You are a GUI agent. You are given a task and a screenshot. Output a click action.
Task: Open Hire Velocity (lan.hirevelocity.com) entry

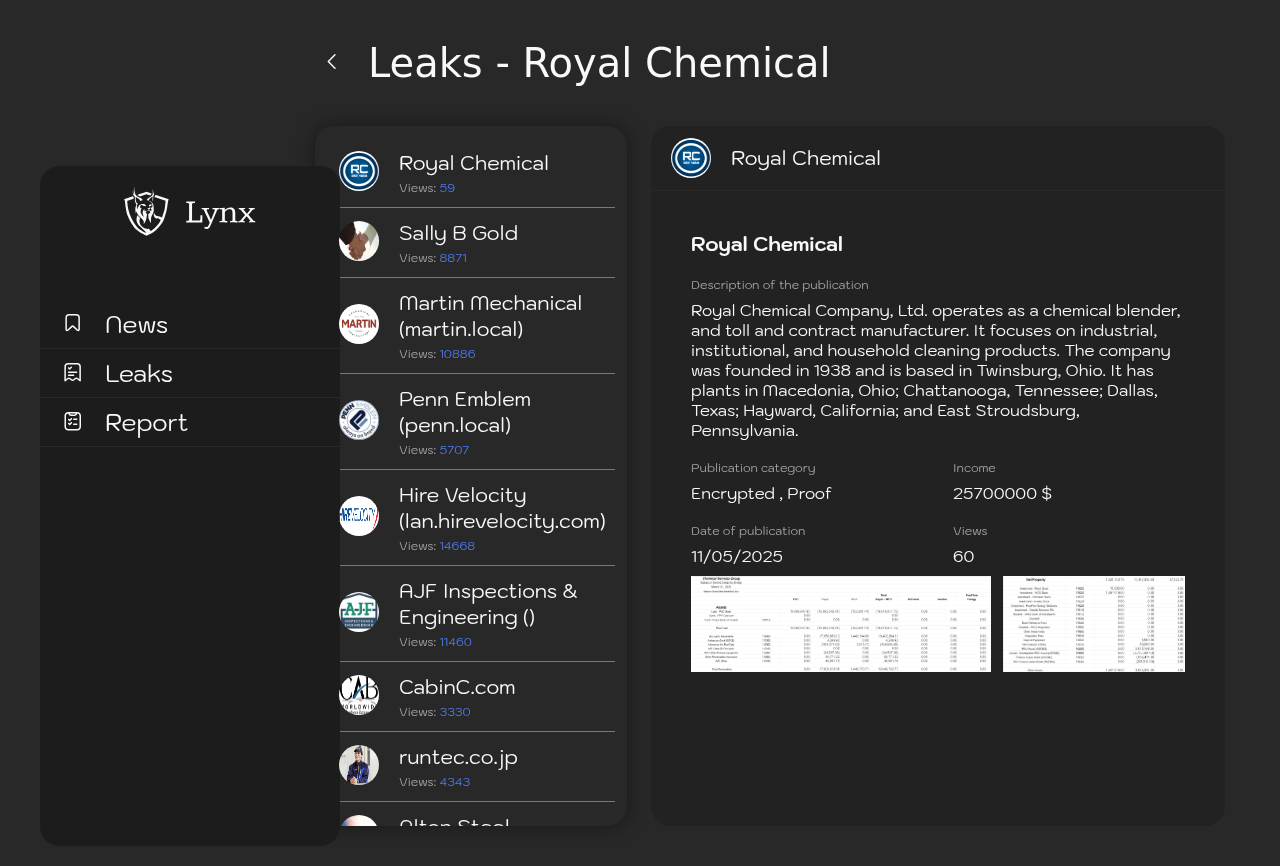(x=477, y=518)
